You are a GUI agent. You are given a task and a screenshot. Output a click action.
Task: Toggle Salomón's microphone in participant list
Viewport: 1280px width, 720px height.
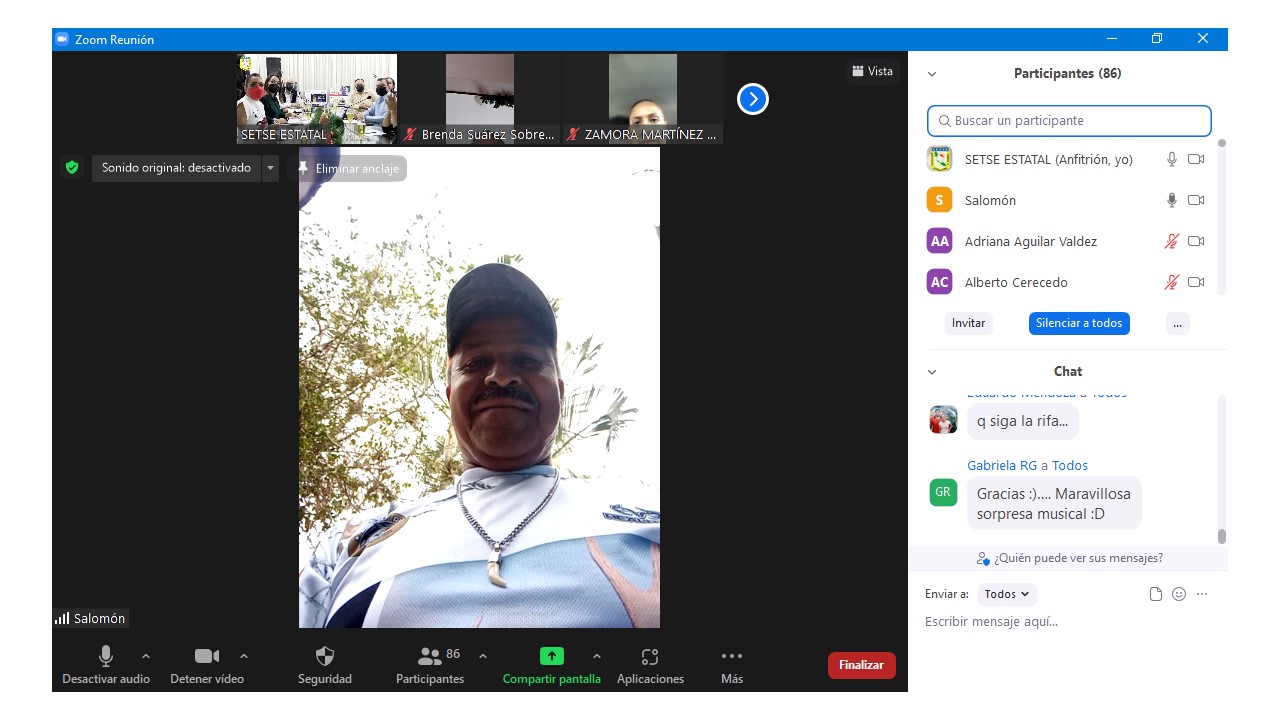tap(1172, 200)
